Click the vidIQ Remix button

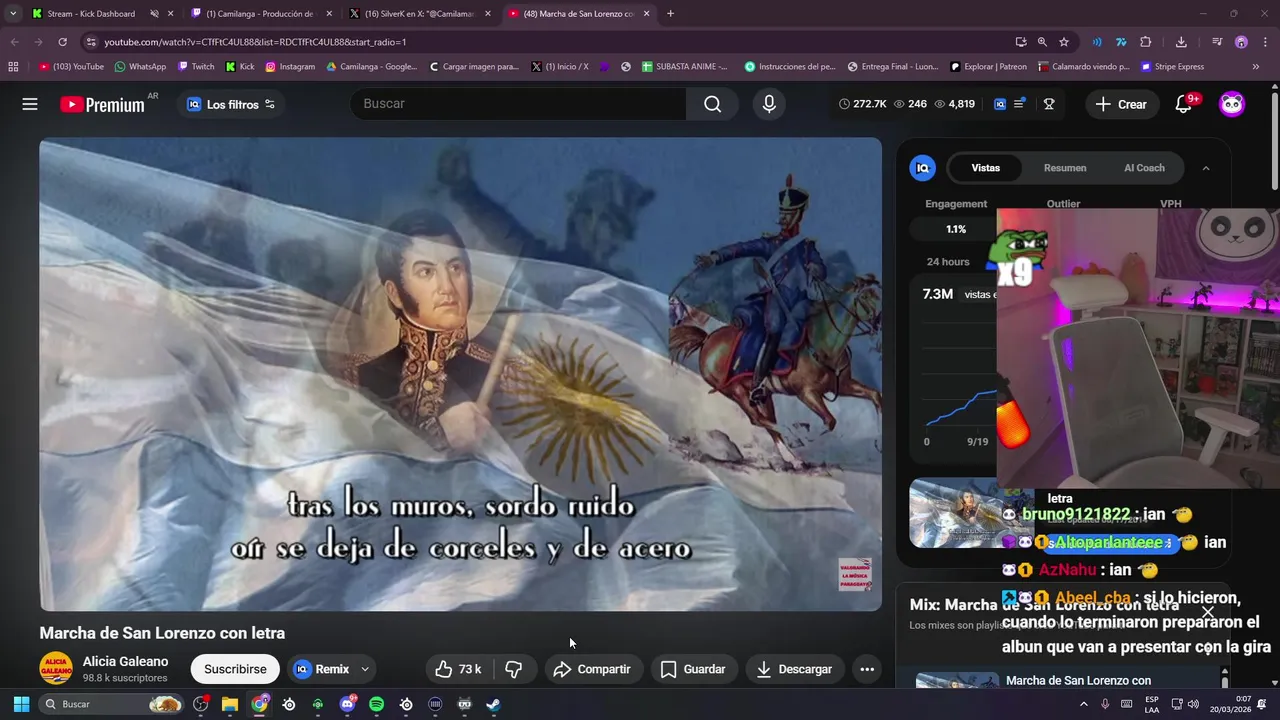(322, 669)
